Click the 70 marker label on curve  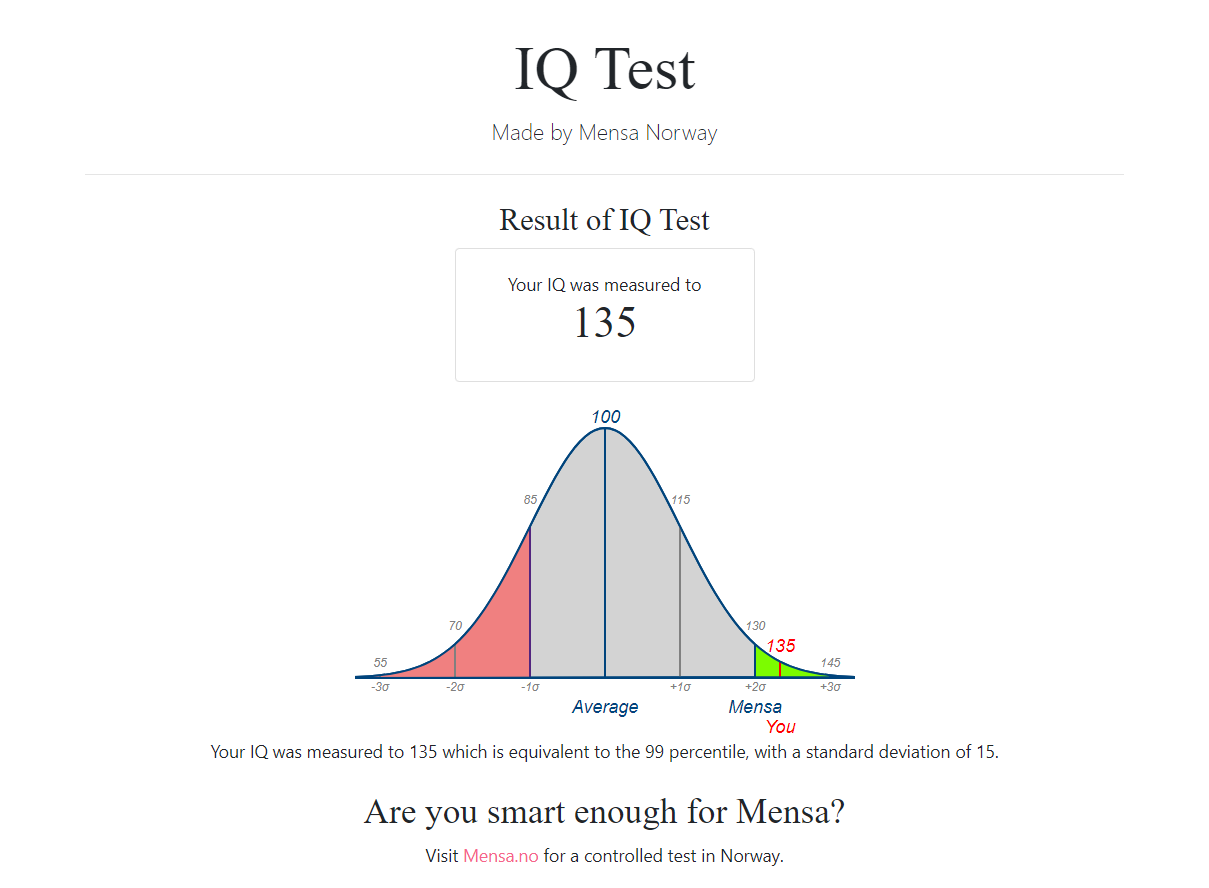[x=455, y=626]
